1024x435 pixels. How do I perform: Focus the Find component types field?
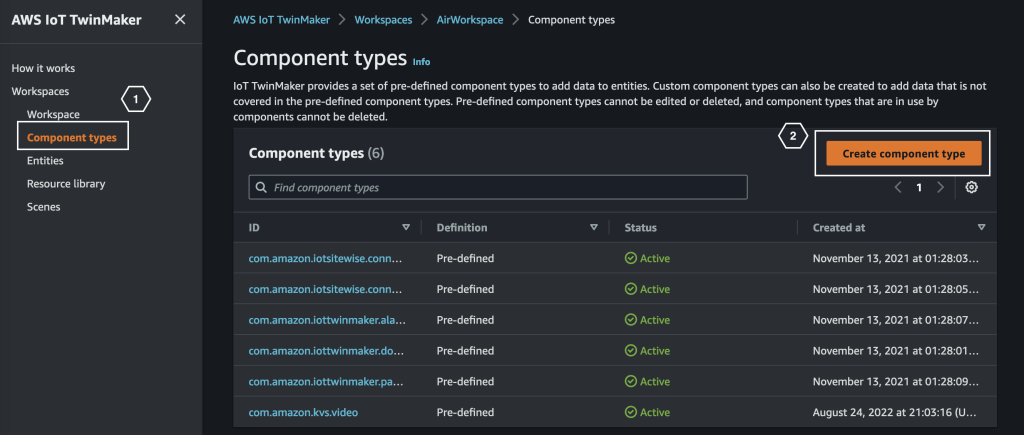coord(497,187)
